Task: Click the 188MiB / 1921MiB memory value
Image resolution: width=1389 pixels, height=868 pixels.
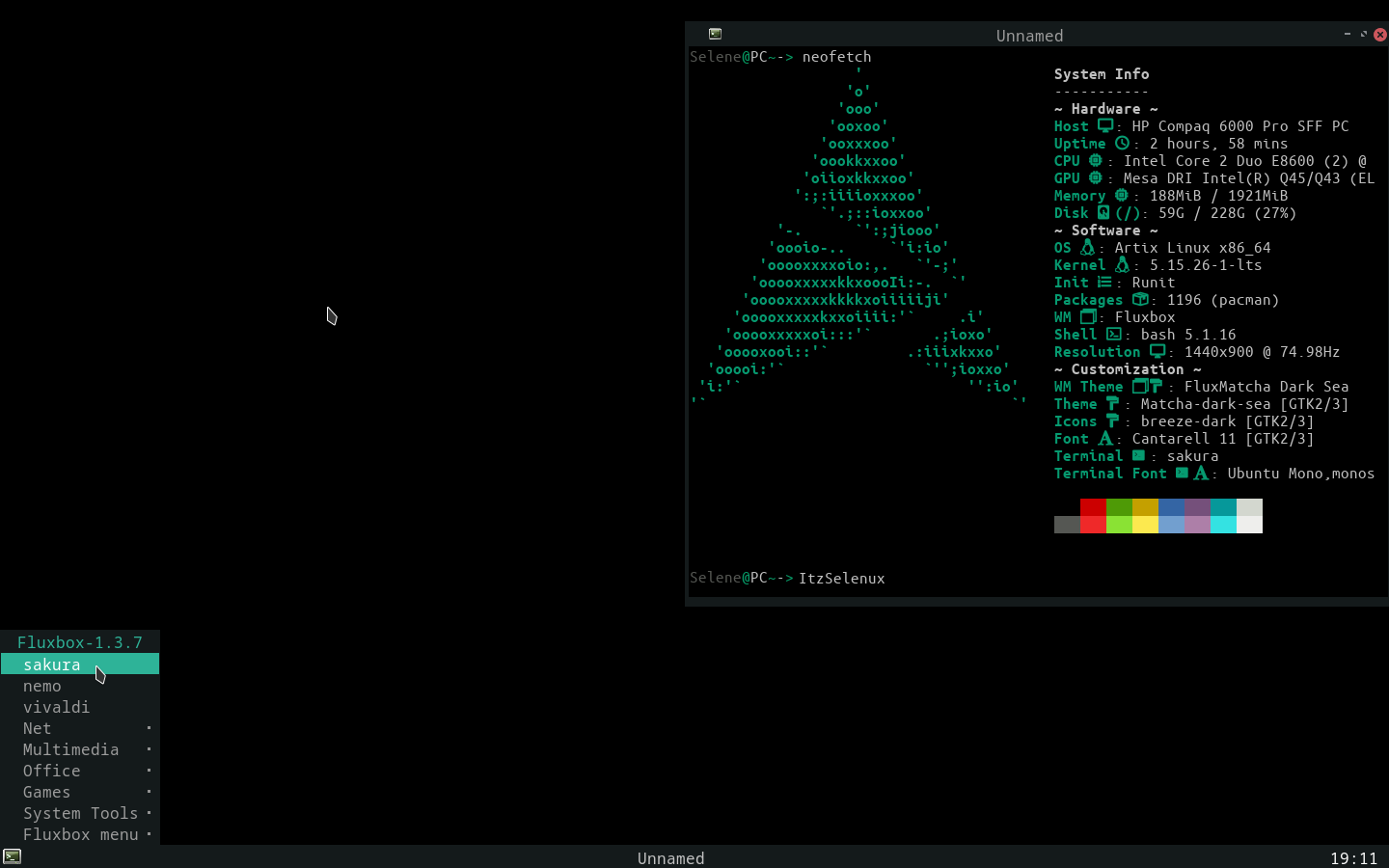Action: pyautogui.click(x=1218, y=195)
